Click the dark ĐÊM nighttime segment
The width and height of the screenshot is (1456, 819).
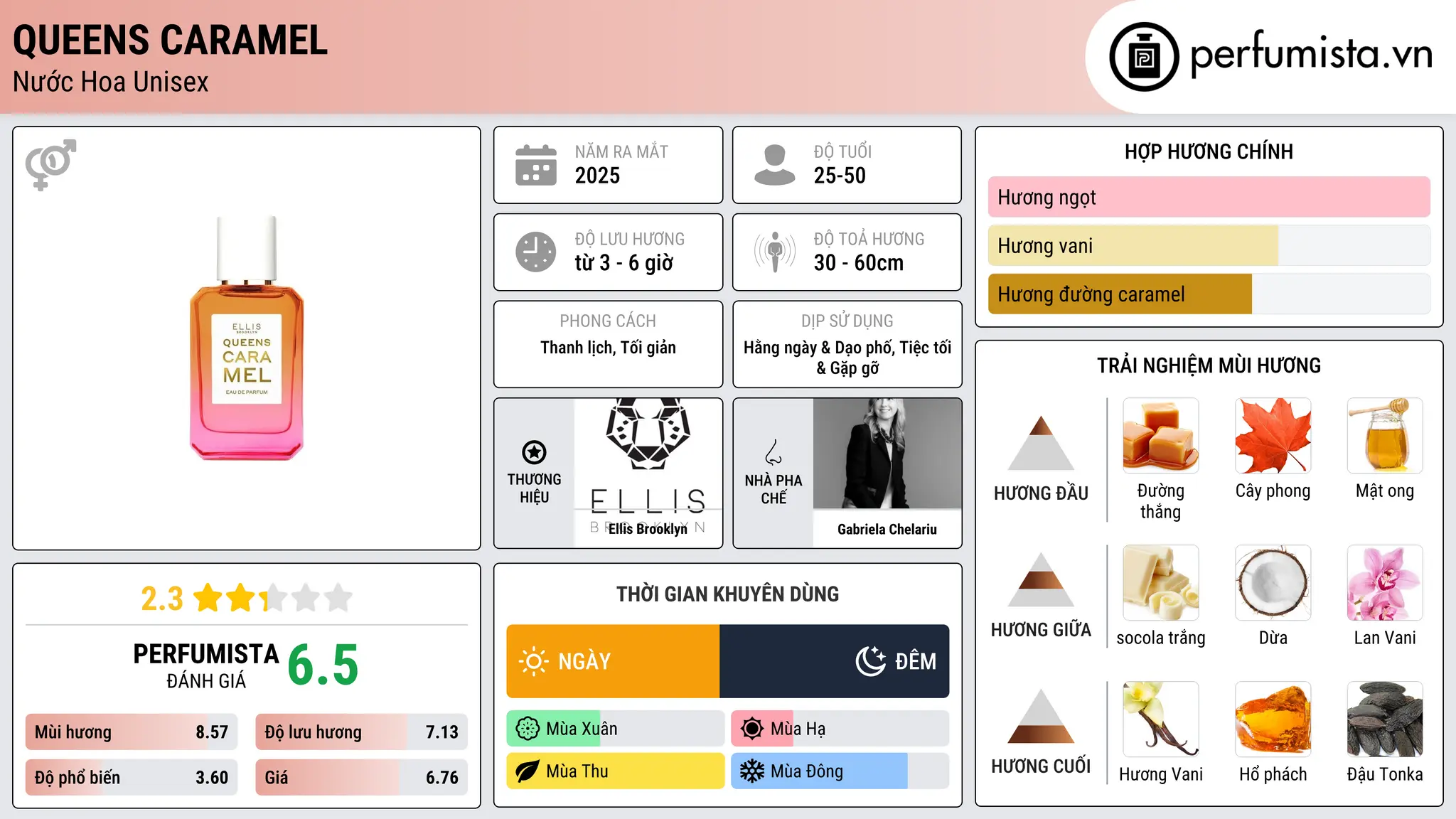point(835,661)
